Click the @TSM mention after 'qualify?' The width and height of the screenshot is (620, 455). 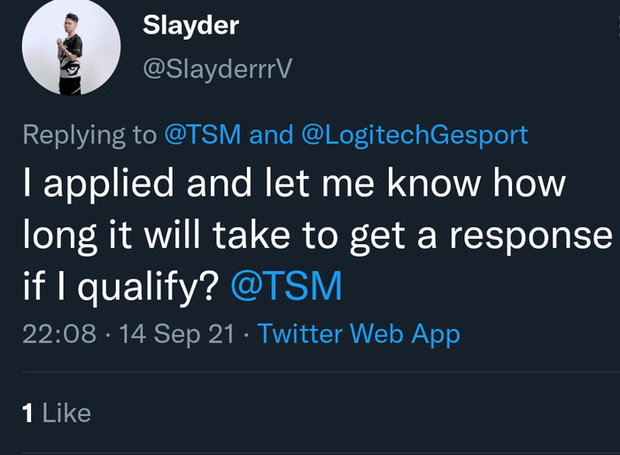(287, 287)
